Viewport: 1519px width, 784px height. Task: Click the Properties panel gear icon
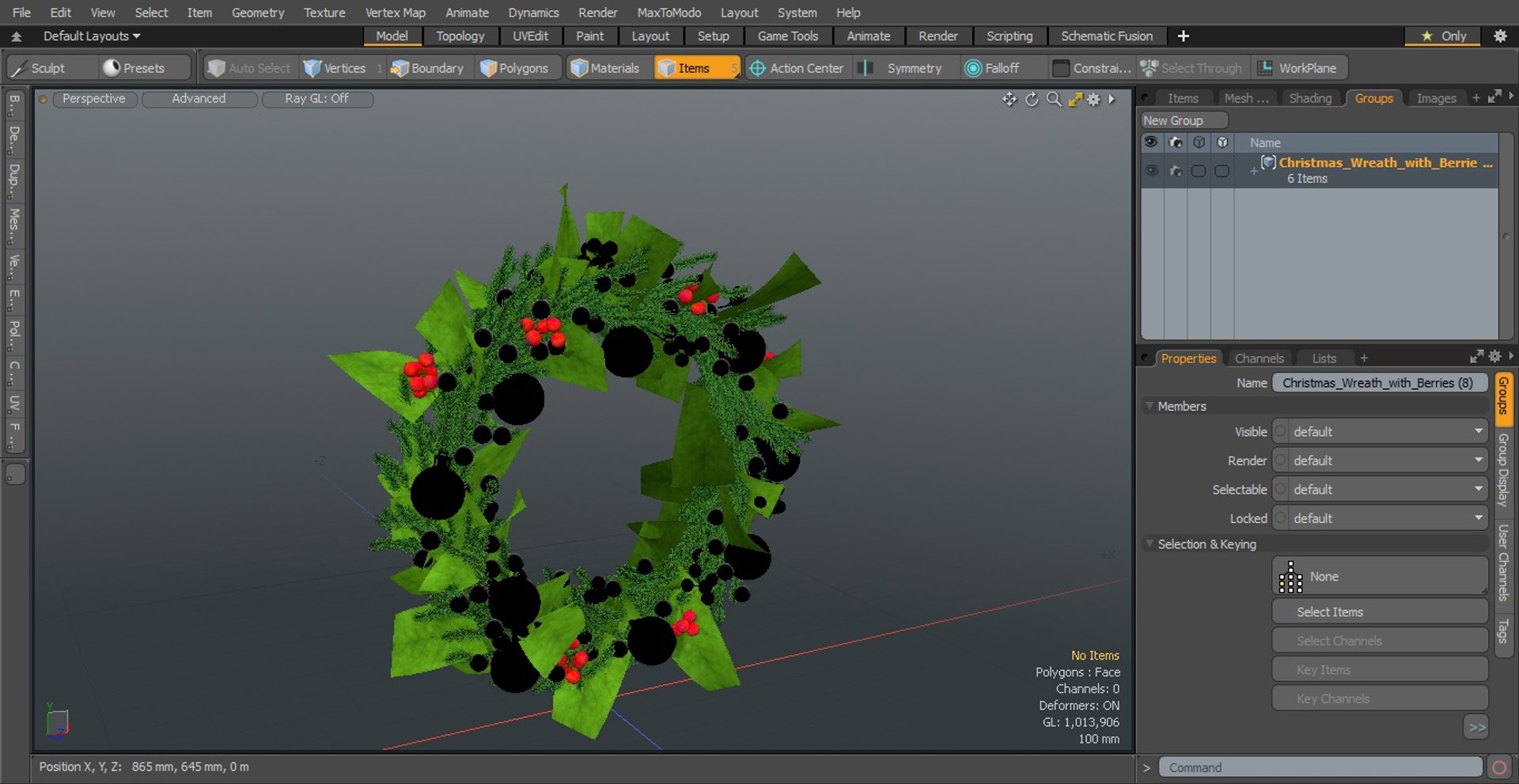click(x=1494, y=357)
